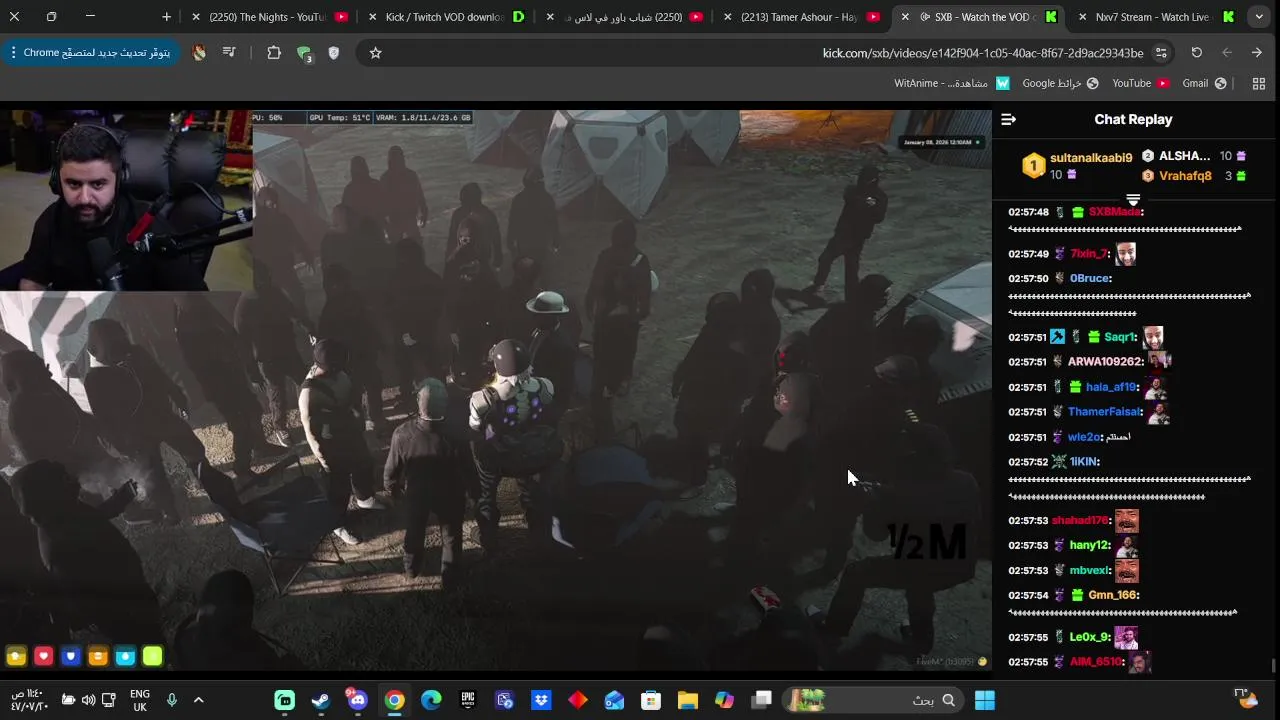Open the all bookmarks grid icon
The image size is (1280, 720).
point(1259,84)
